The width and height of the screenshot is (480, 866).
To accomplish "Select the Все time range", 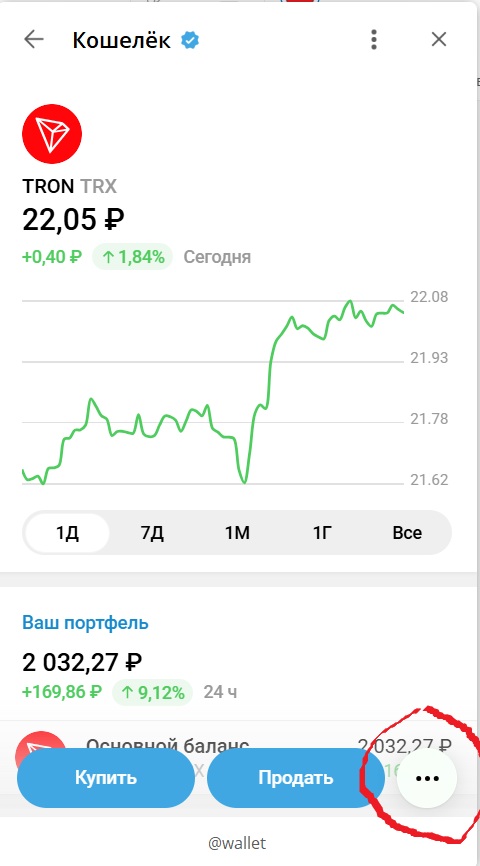I will [x=407, y=533].
